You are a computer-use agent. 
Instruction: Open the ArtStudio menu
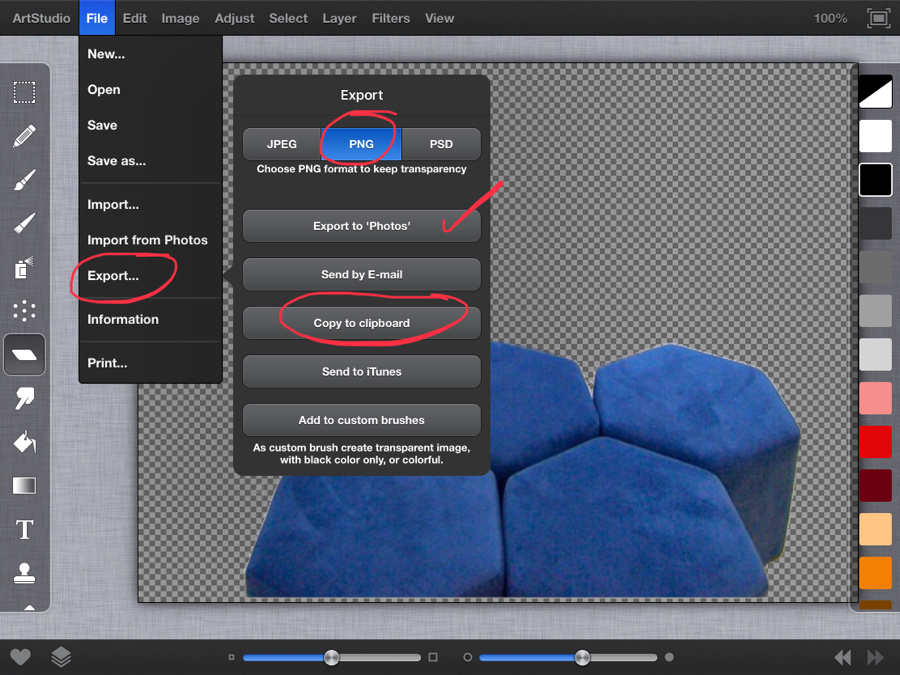coord(41,18)
